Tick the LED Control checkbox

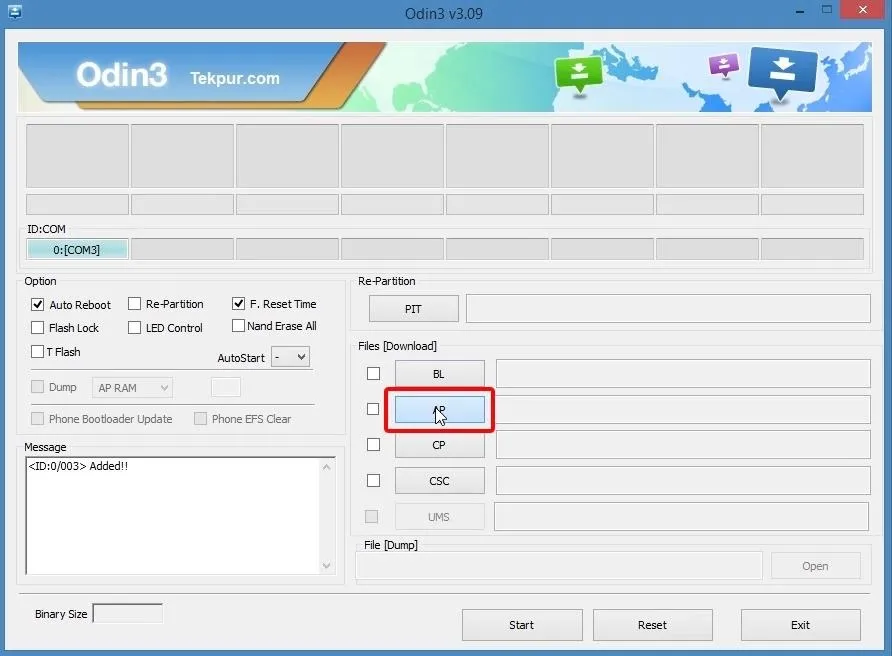coord(134,328)
